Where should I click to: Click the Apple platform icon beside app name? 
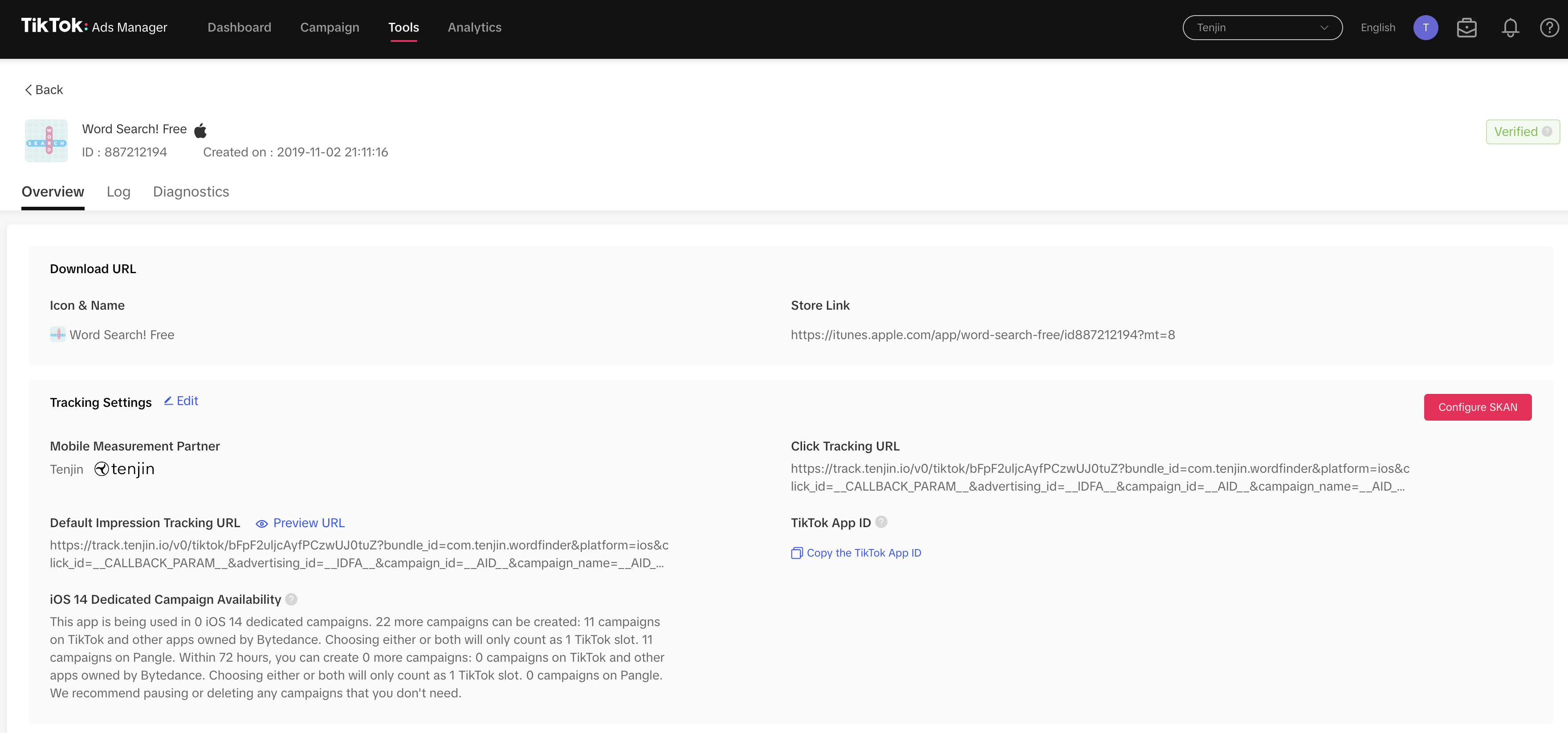pos(200,130)
